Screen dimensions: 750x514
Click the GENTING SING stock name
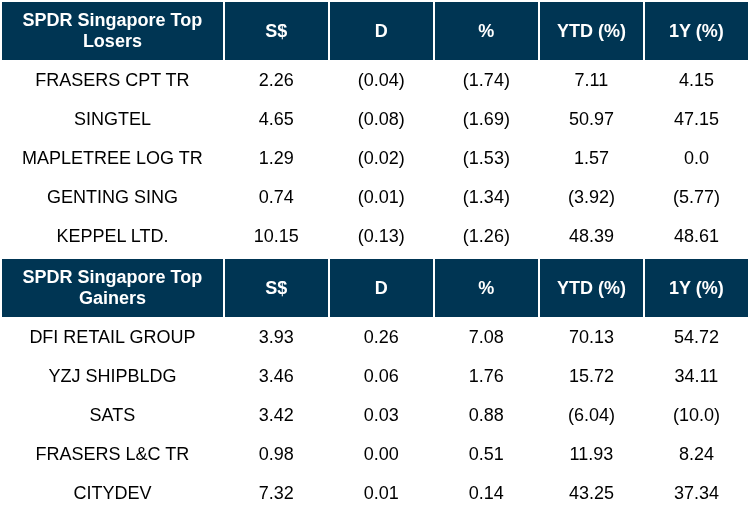112,197
